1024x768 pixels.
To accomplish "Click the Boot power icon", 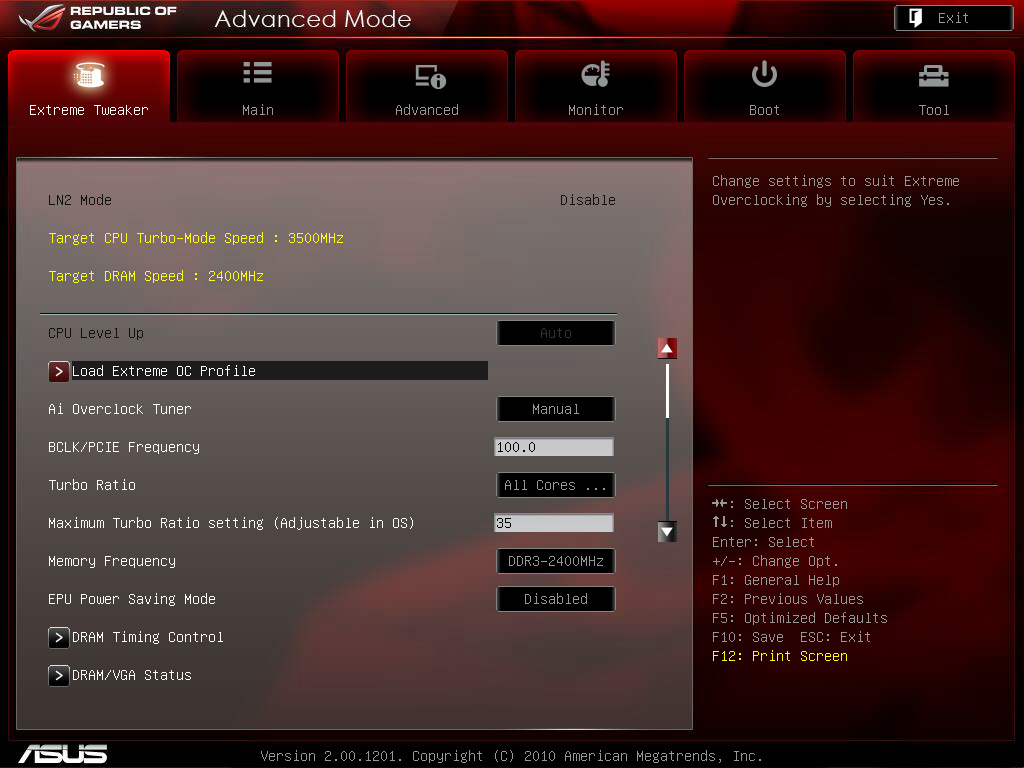I will (x=764, y=75).
